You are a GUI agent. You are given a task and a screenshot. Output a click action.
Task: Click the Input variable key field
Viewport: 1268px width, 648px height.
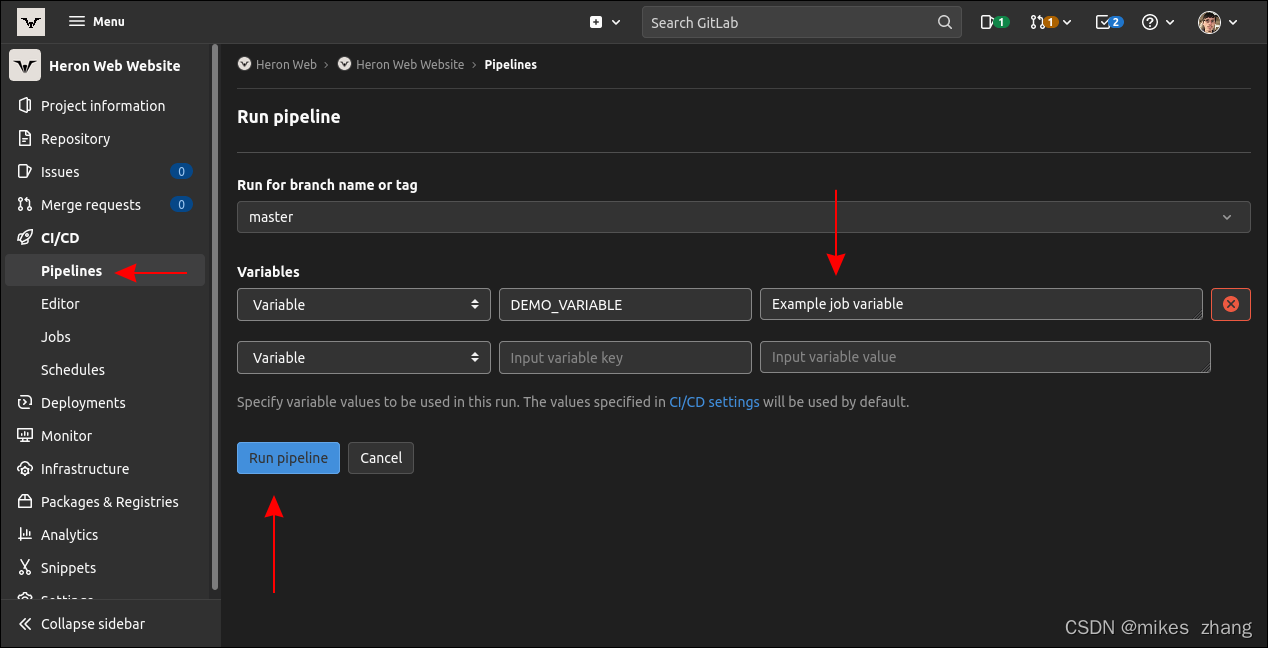pyautogui.click(x=625, y=358)
